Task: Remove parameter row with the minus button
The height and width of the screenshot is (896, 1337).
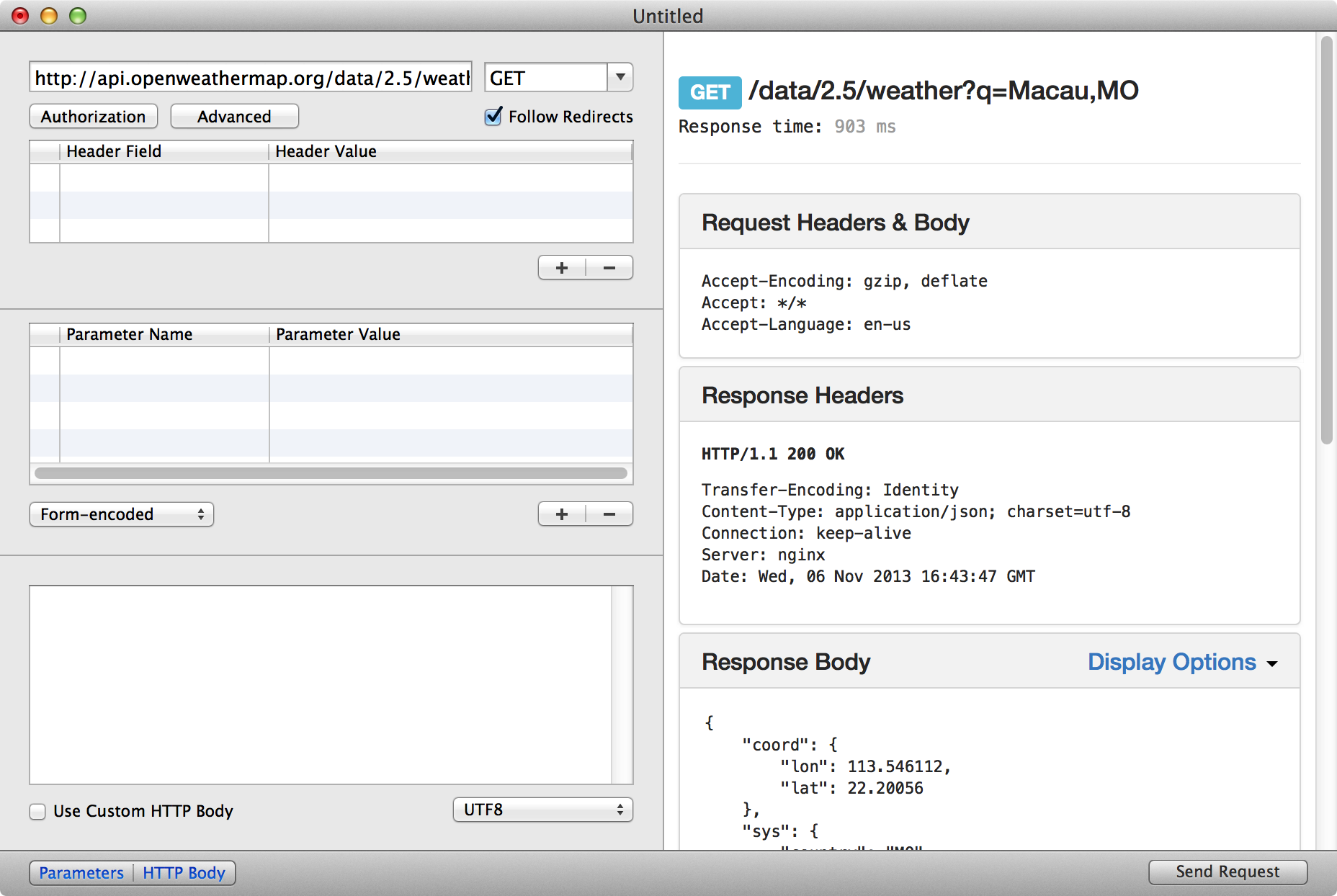Action: (x=609, y=514)
